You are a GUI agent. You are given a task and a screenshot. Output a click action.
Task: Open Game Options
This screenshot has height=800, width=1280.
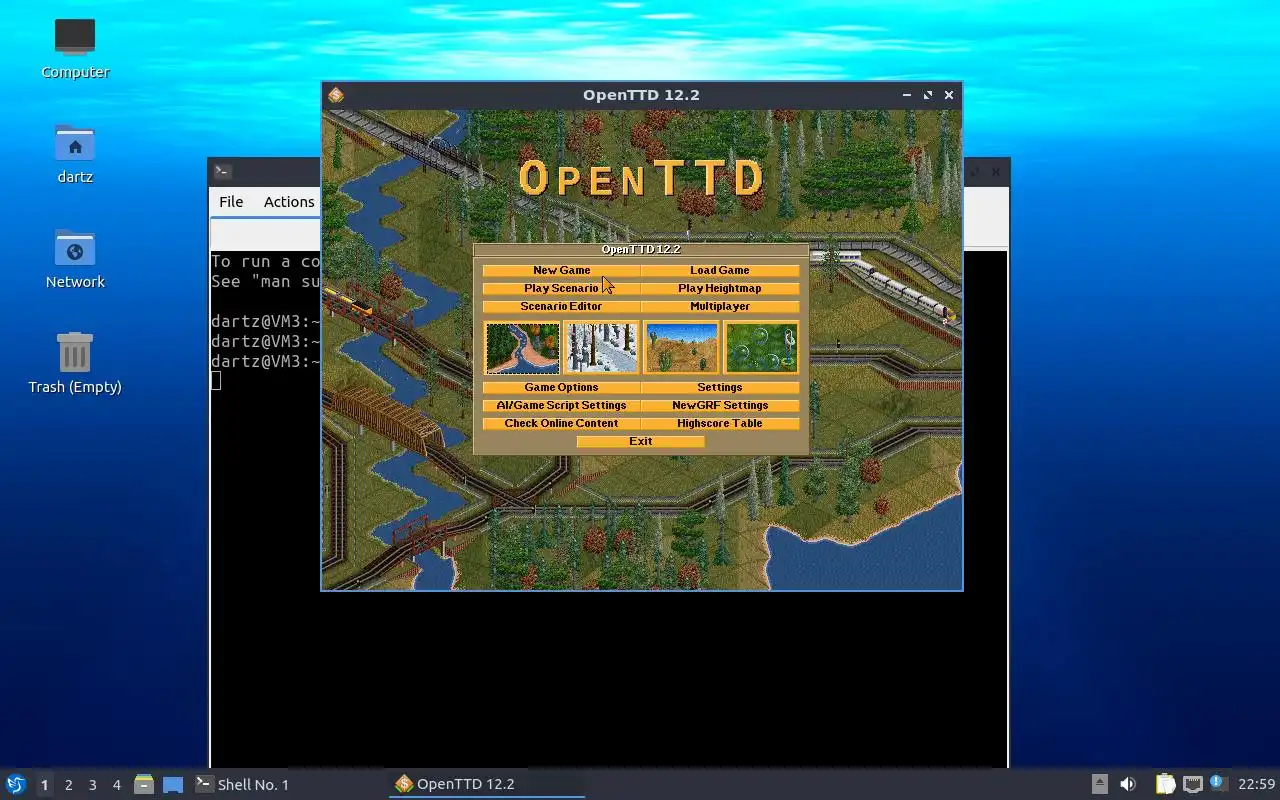pyautogui.click(x=561, y=387)
